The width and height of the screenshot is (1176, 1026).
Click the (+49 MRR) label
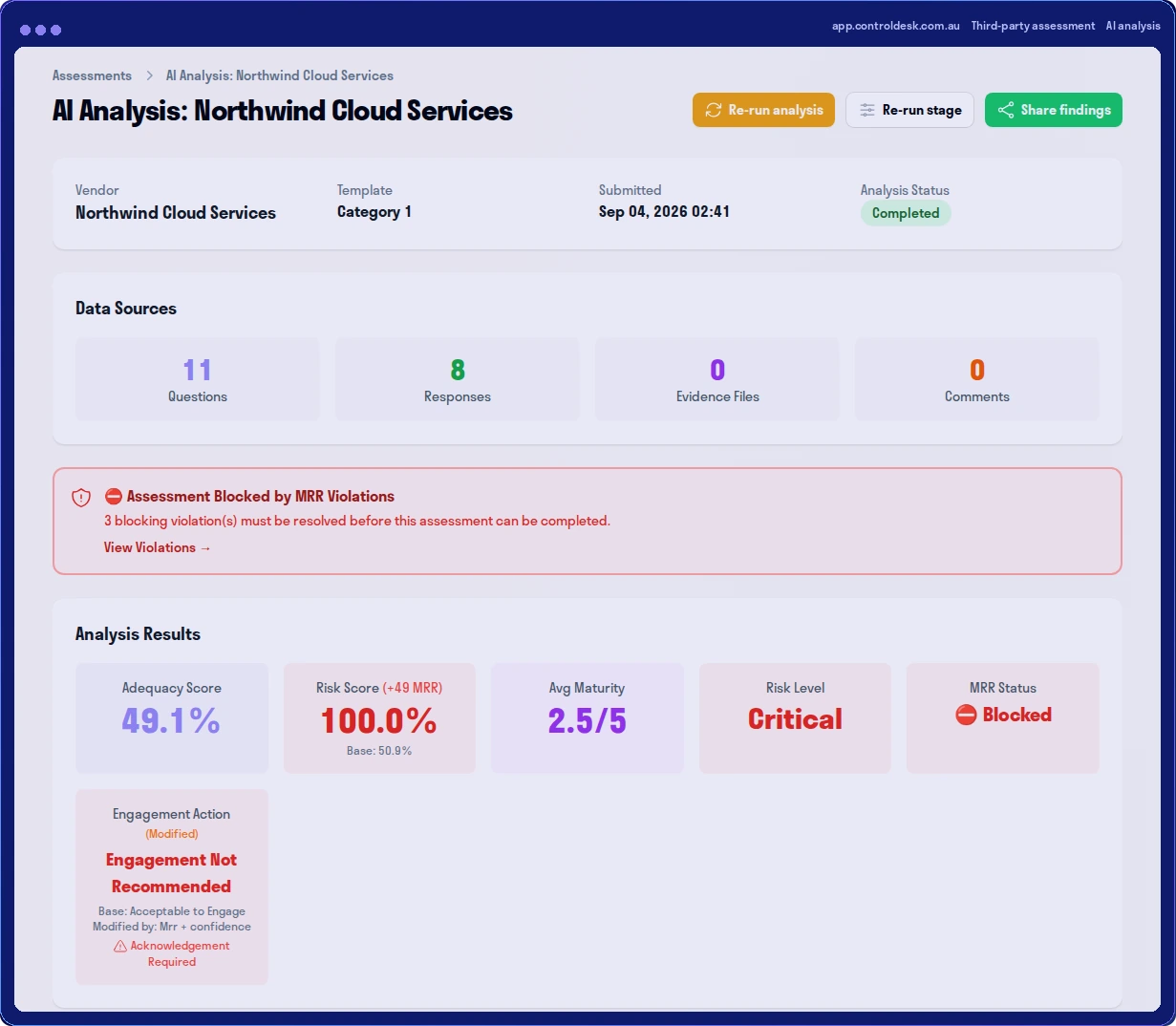(413, 688)
